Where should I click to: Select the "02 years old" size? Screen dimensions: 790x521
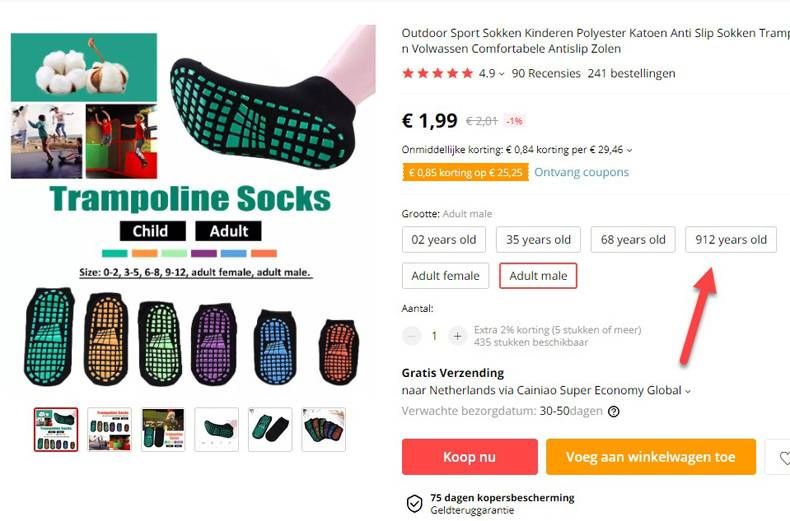[444, 240]
